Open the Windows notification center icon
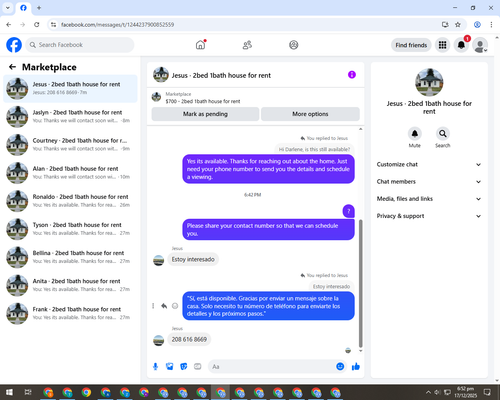The image size is (500, 400). pyautogui.click(x=487, y=392)
